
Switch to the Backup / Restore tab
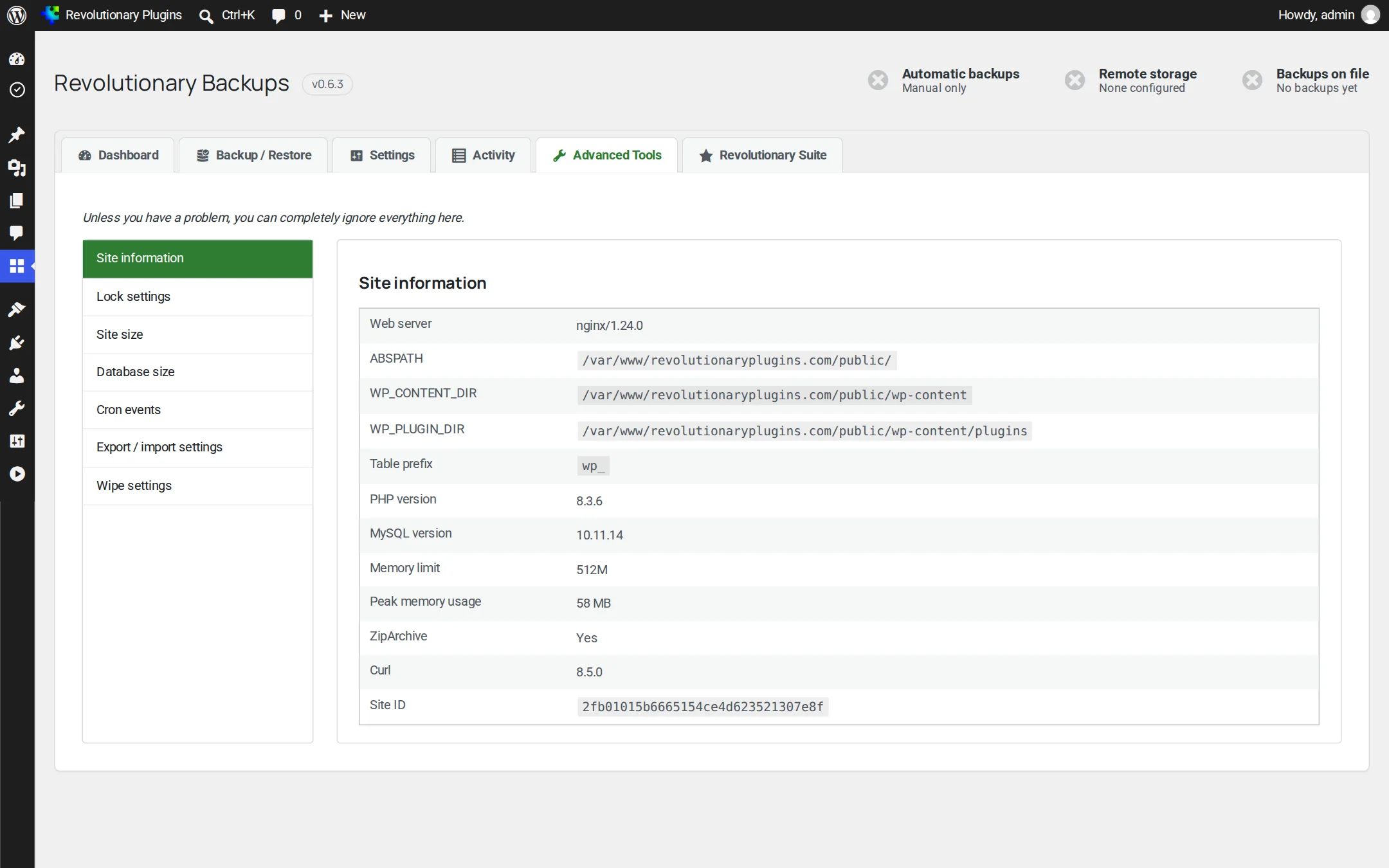pos(253,155)
